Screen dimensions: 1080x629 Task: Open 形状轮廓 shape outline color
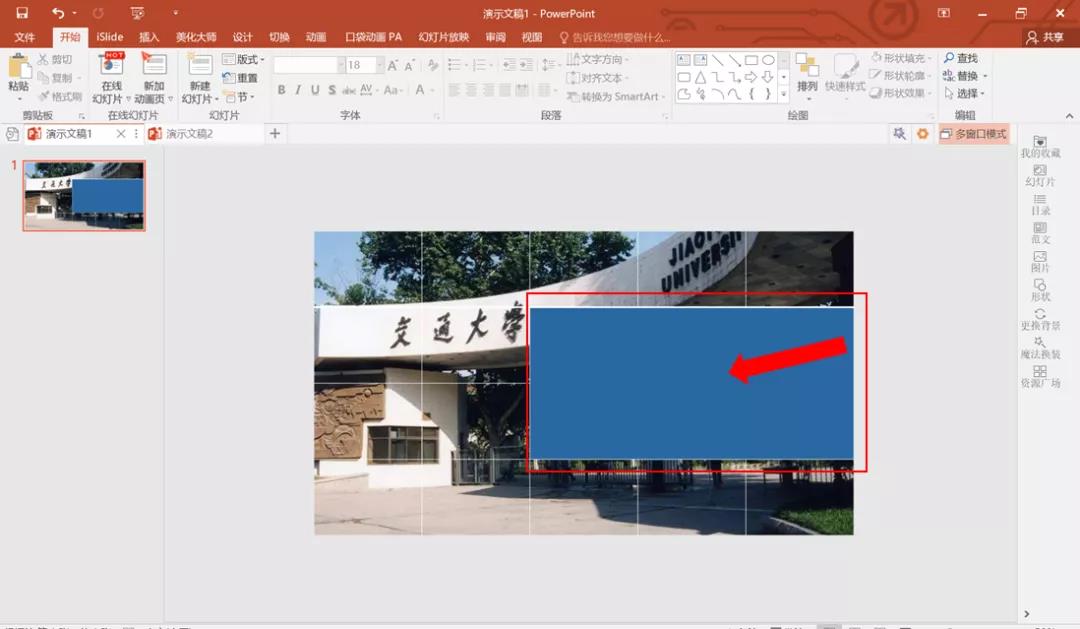(901, 75)
